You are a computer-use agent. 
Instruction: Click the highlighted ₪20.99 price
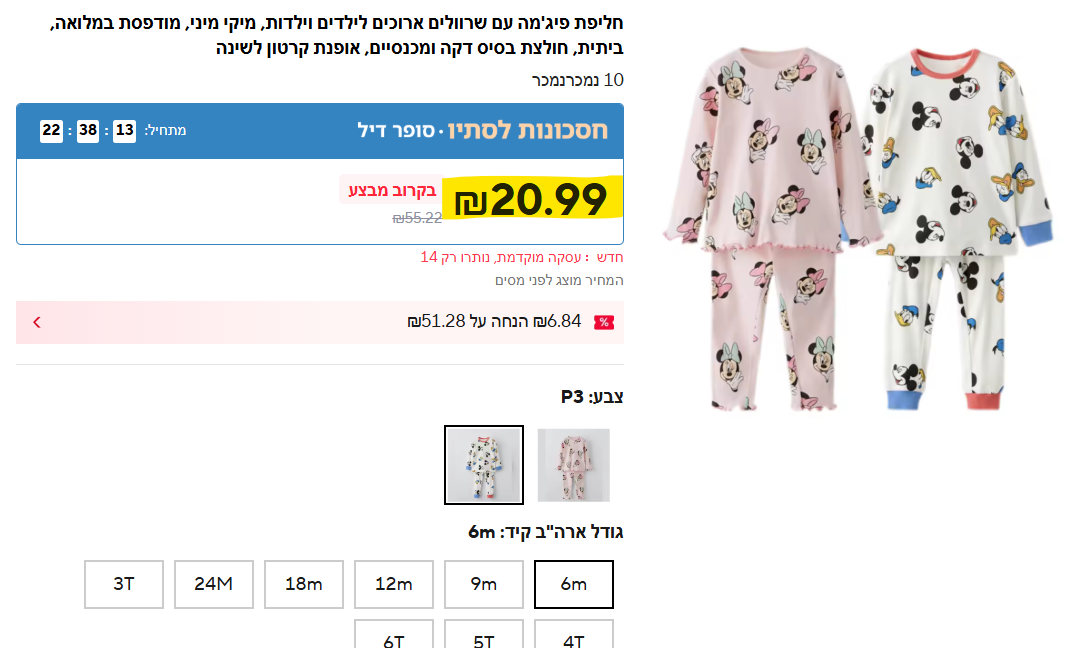coord(532,201)
